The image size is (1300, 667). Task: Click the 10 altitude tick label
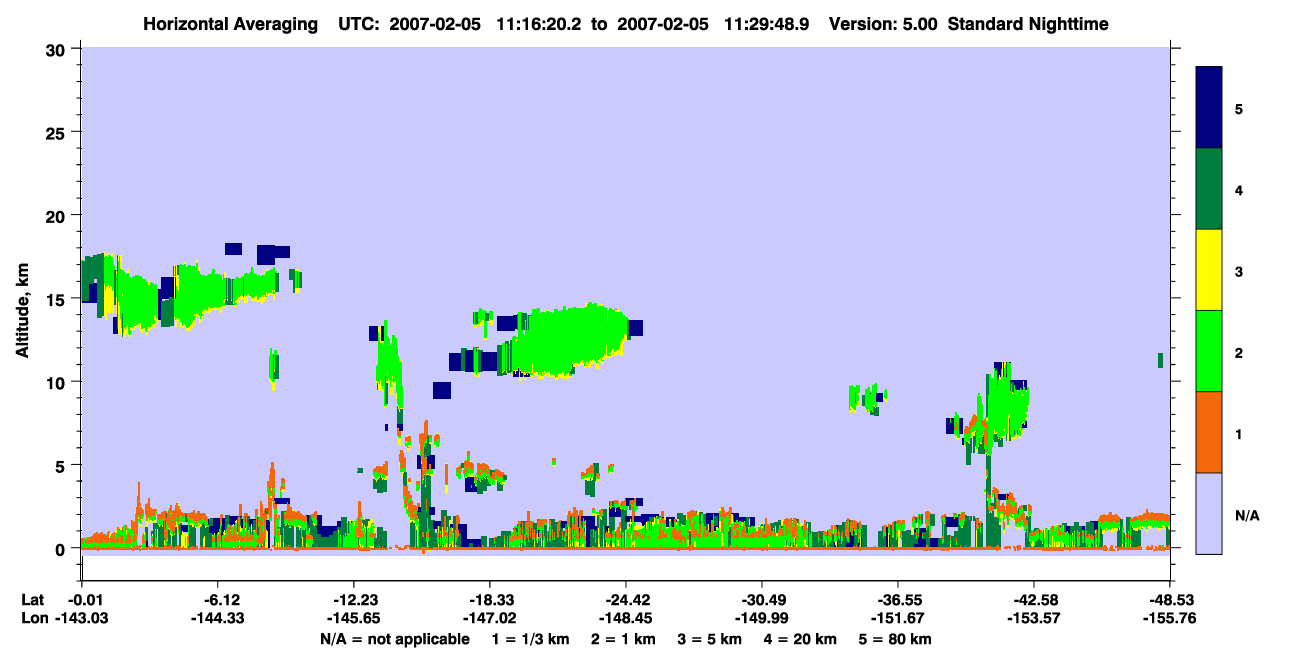click(57, 382)
